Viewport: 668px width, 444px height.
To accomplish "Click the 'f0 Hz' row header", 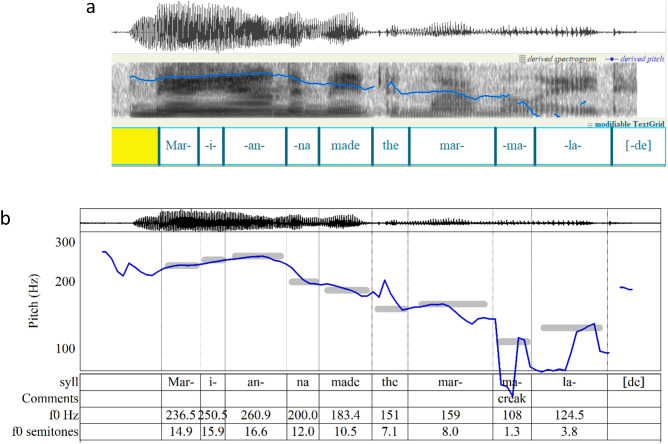I will click(64, 415).
